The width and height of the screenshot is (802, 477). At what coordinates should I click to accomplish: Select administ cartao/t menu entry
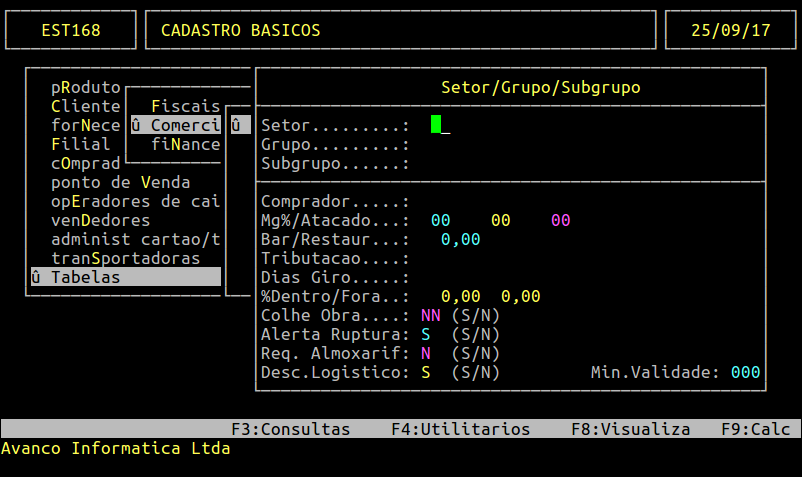(x=136, y=239)
